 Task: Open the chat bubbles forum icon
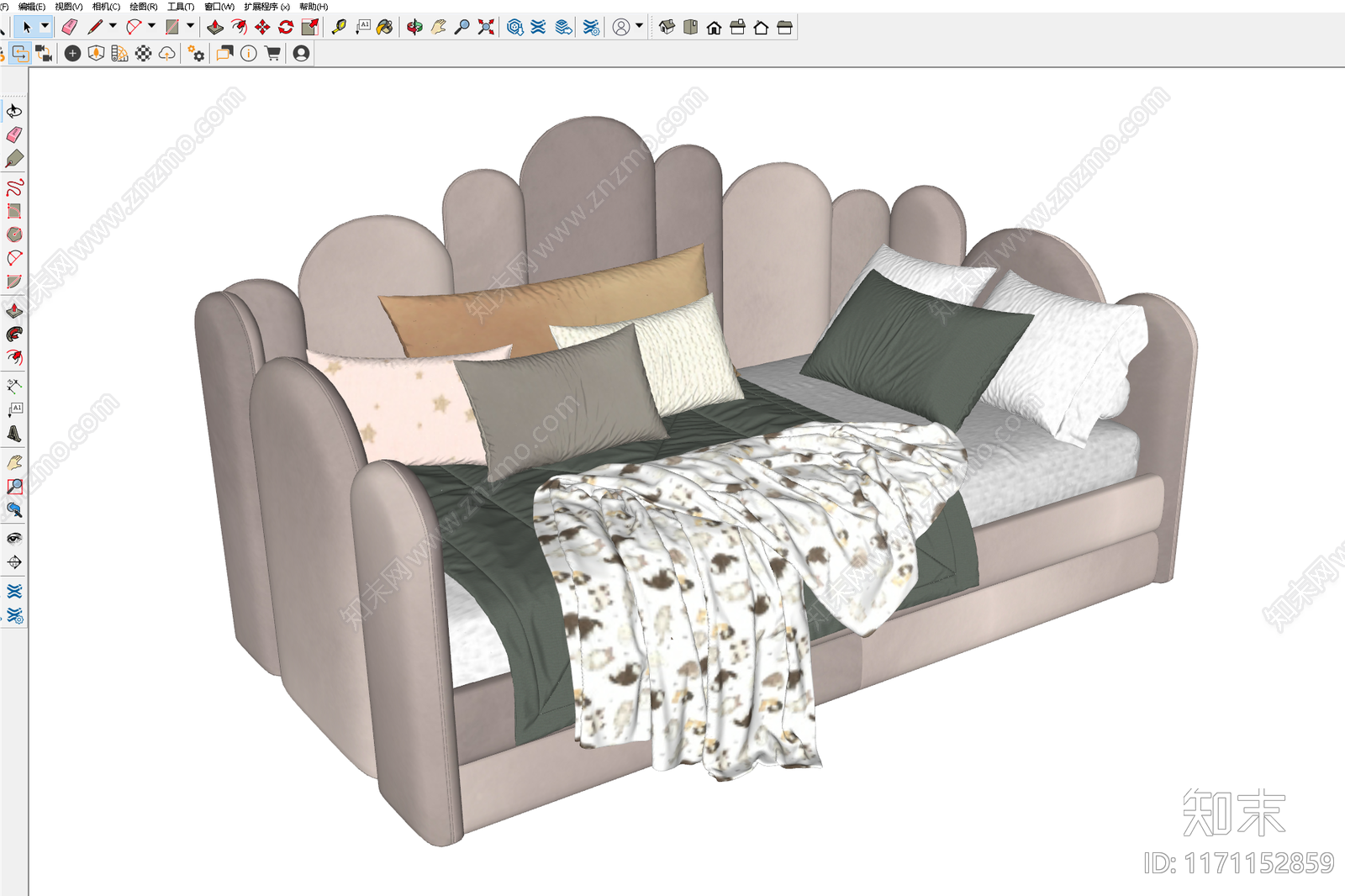tap(224, 54)
